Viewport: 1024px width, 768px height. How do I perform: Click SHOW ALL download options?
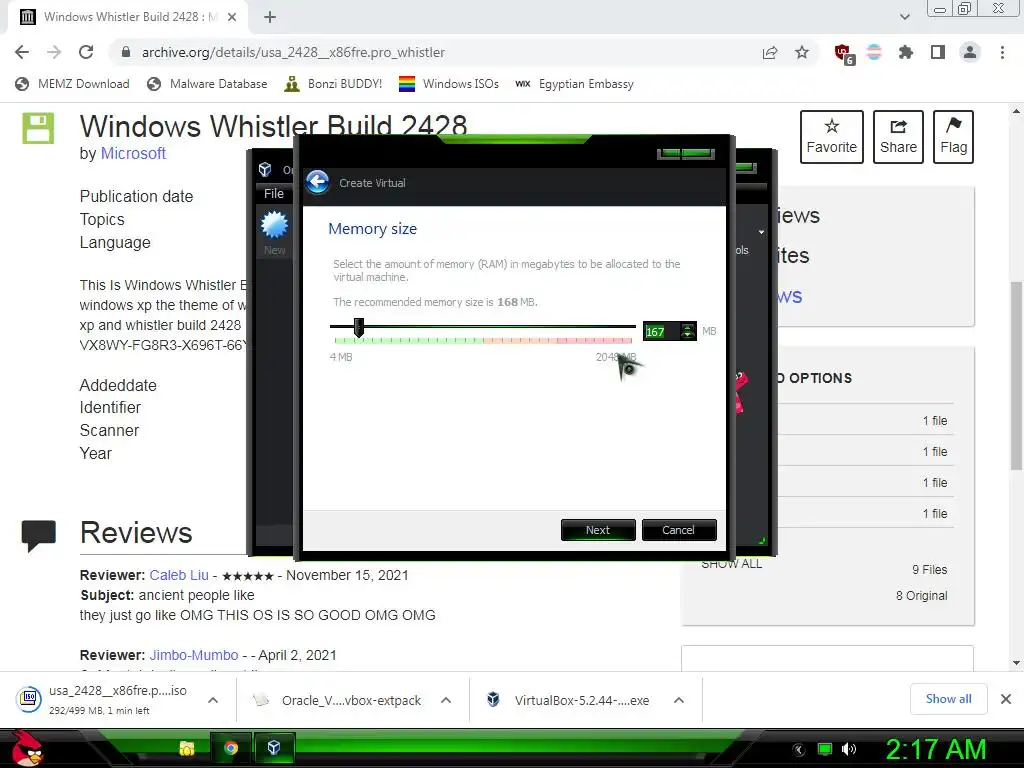pos(731,564)
